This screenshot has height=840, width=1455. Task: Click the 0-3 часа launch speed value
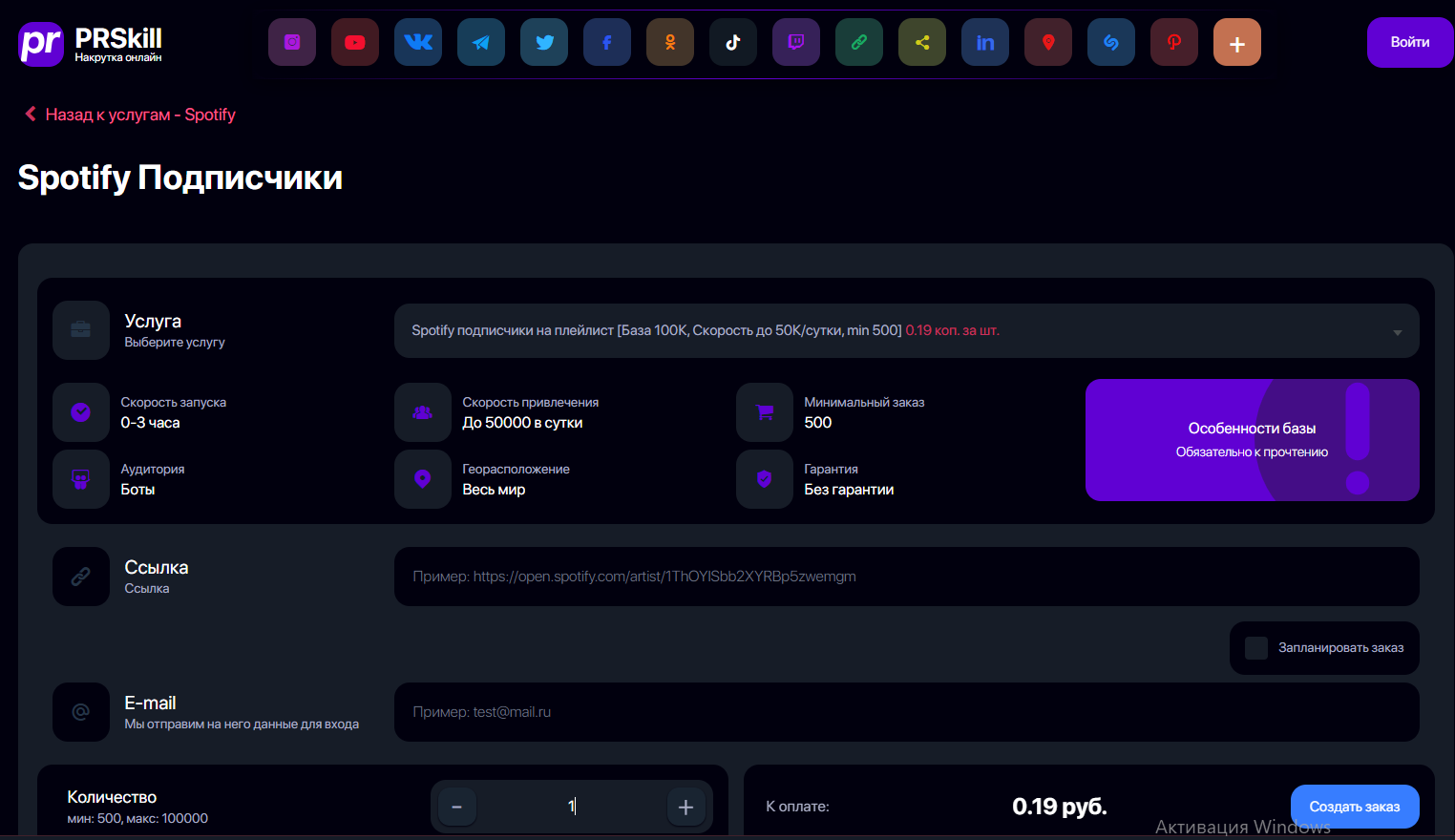(x=150, y=423)
